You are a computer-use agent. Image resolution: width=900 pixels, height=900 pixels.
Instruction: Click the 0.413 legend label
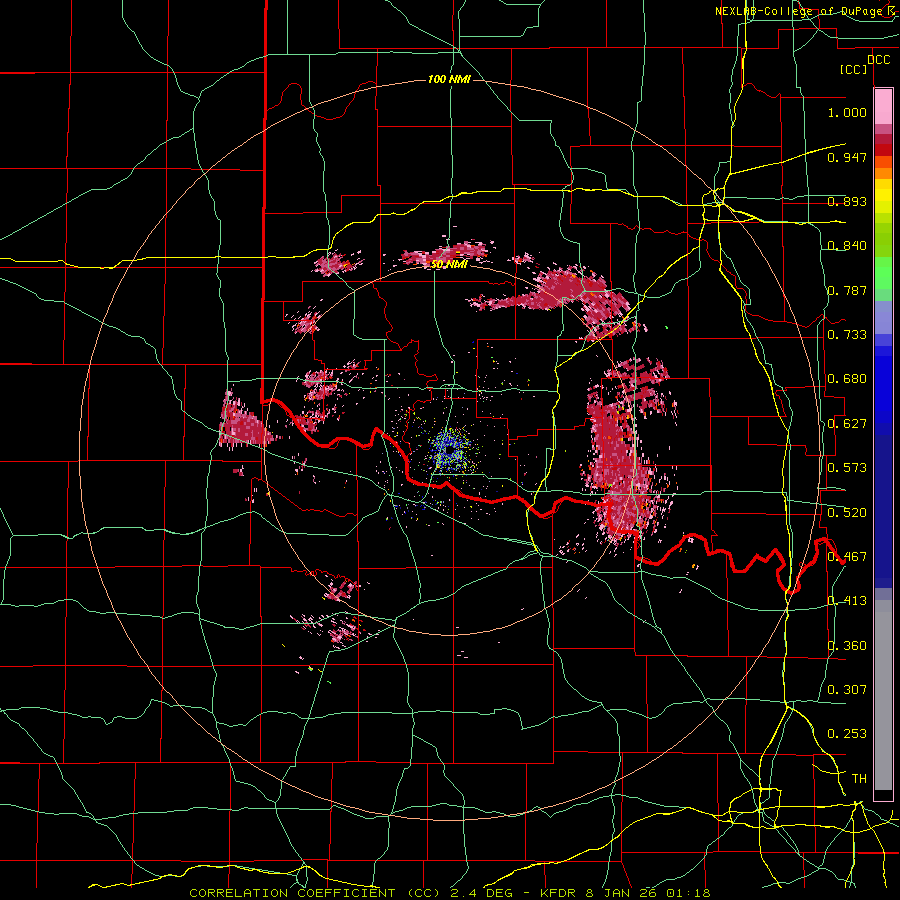point(847,601)
